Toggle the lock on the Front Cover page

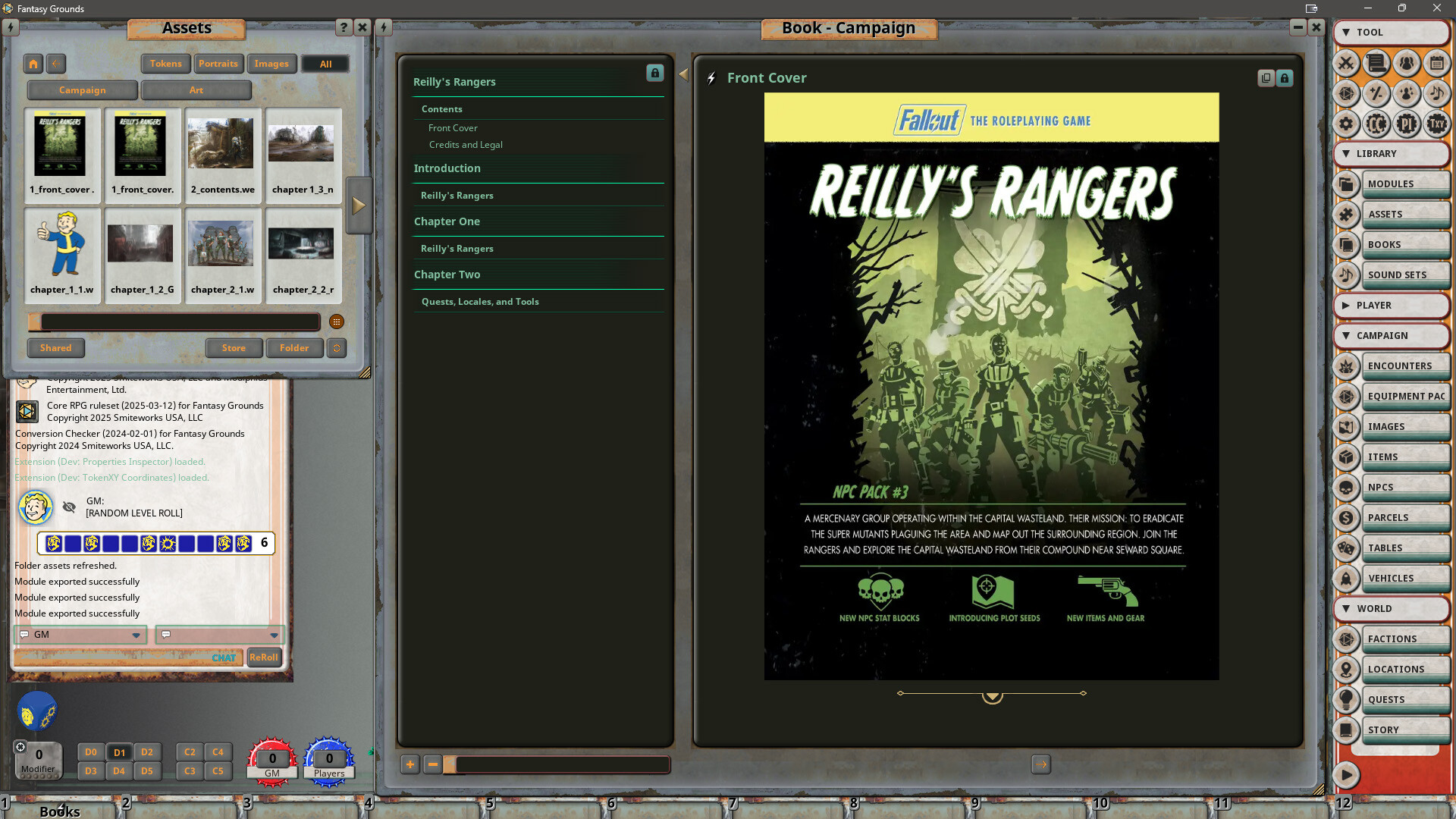1285,78
